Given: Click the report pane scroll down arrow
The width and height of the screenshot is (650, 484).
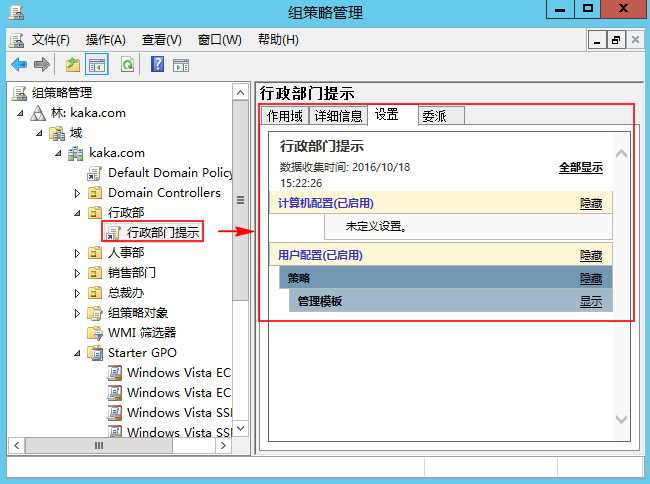Looking at the screenshot, I should [x=621, y=419].
